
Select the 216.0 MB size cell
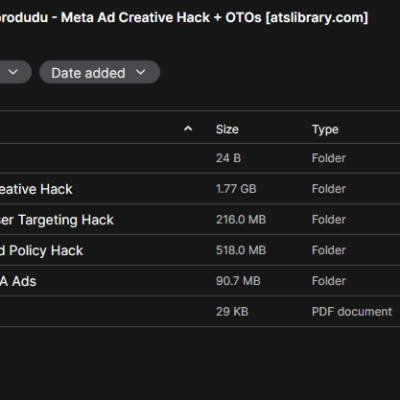click(241, 219)
